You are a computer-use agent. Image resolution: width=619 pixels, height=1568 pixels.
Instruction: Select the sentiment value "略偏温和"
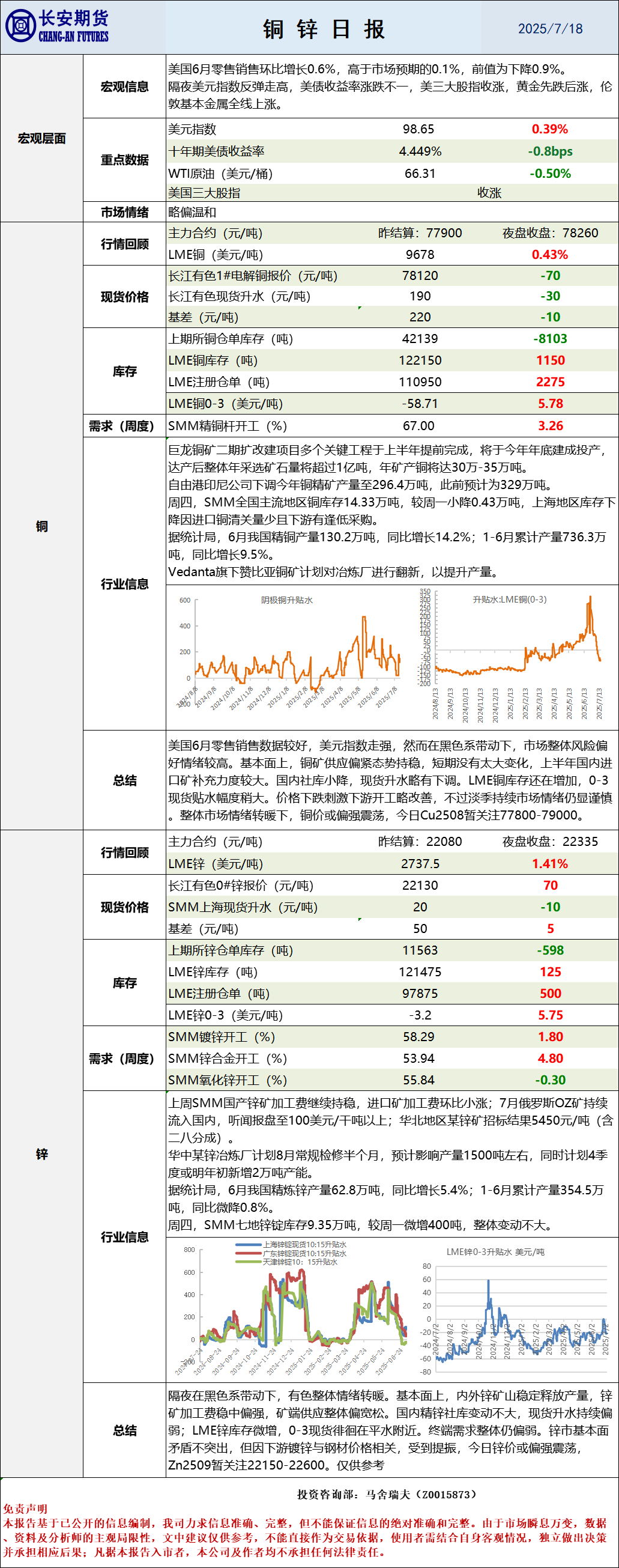point(192,212)
